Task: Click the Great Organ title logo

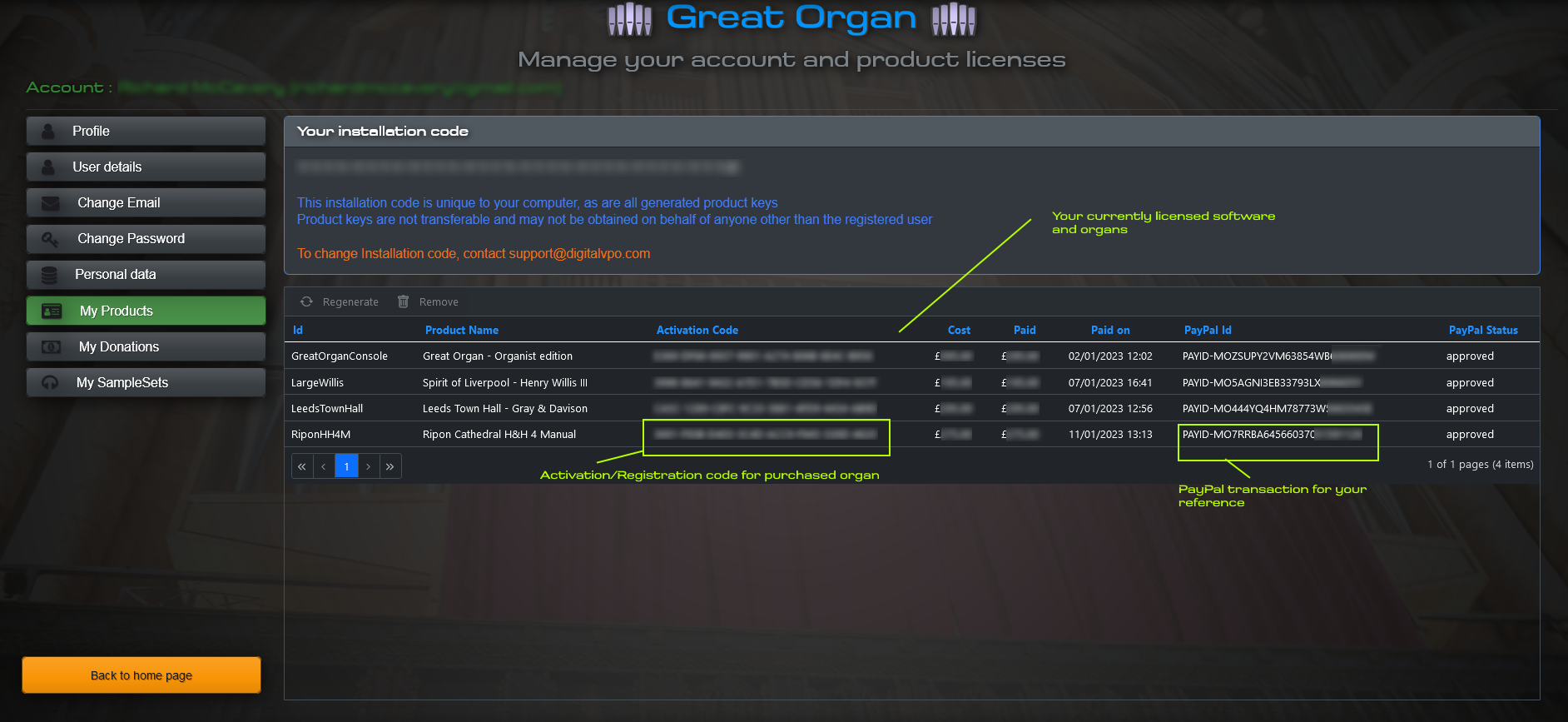Action: [x=791, y=17]
